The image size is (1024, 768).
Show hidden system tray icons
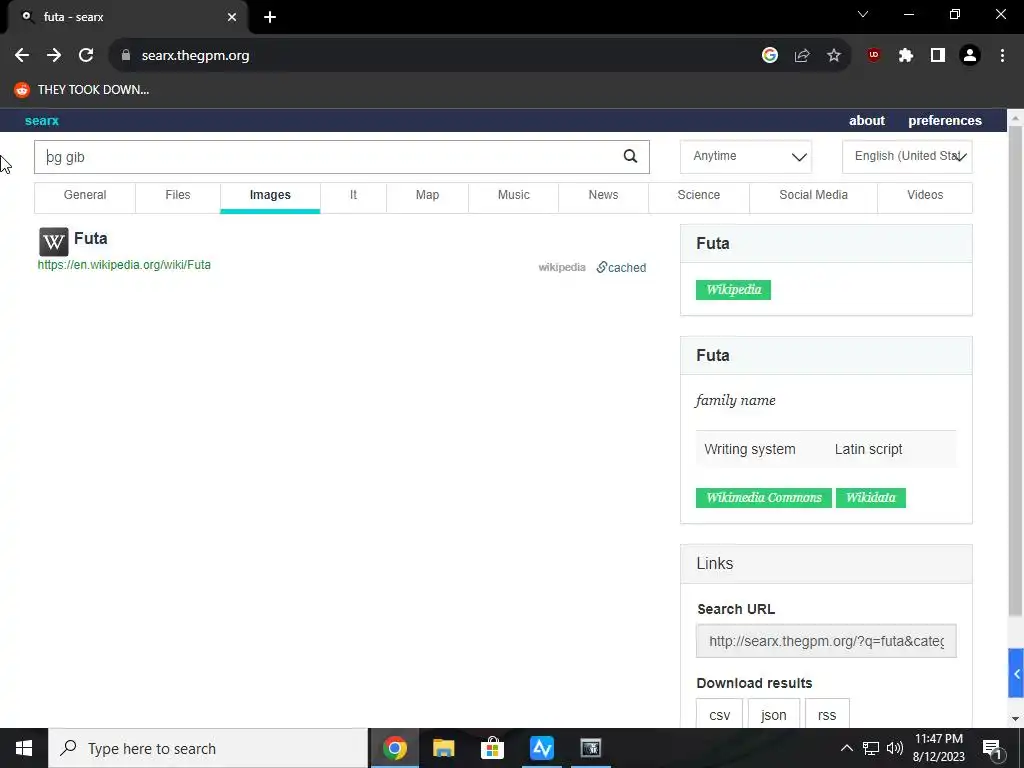pos(846,748)
